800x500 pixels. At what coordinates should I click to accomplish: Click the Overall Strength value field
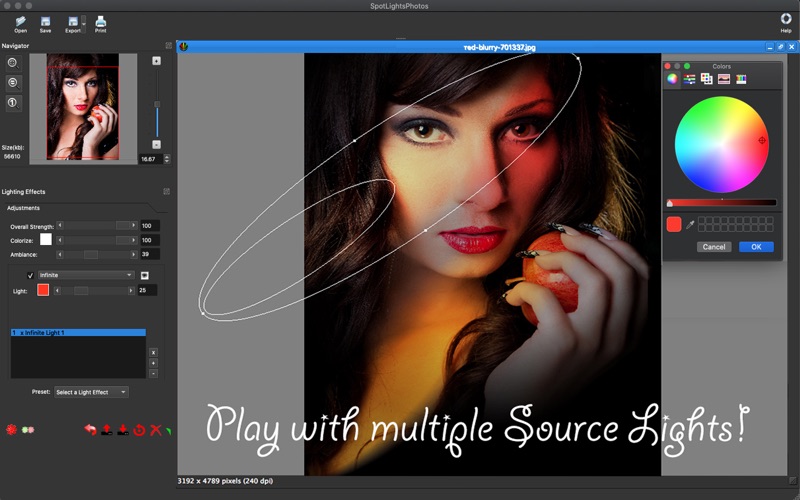(149, 226)
